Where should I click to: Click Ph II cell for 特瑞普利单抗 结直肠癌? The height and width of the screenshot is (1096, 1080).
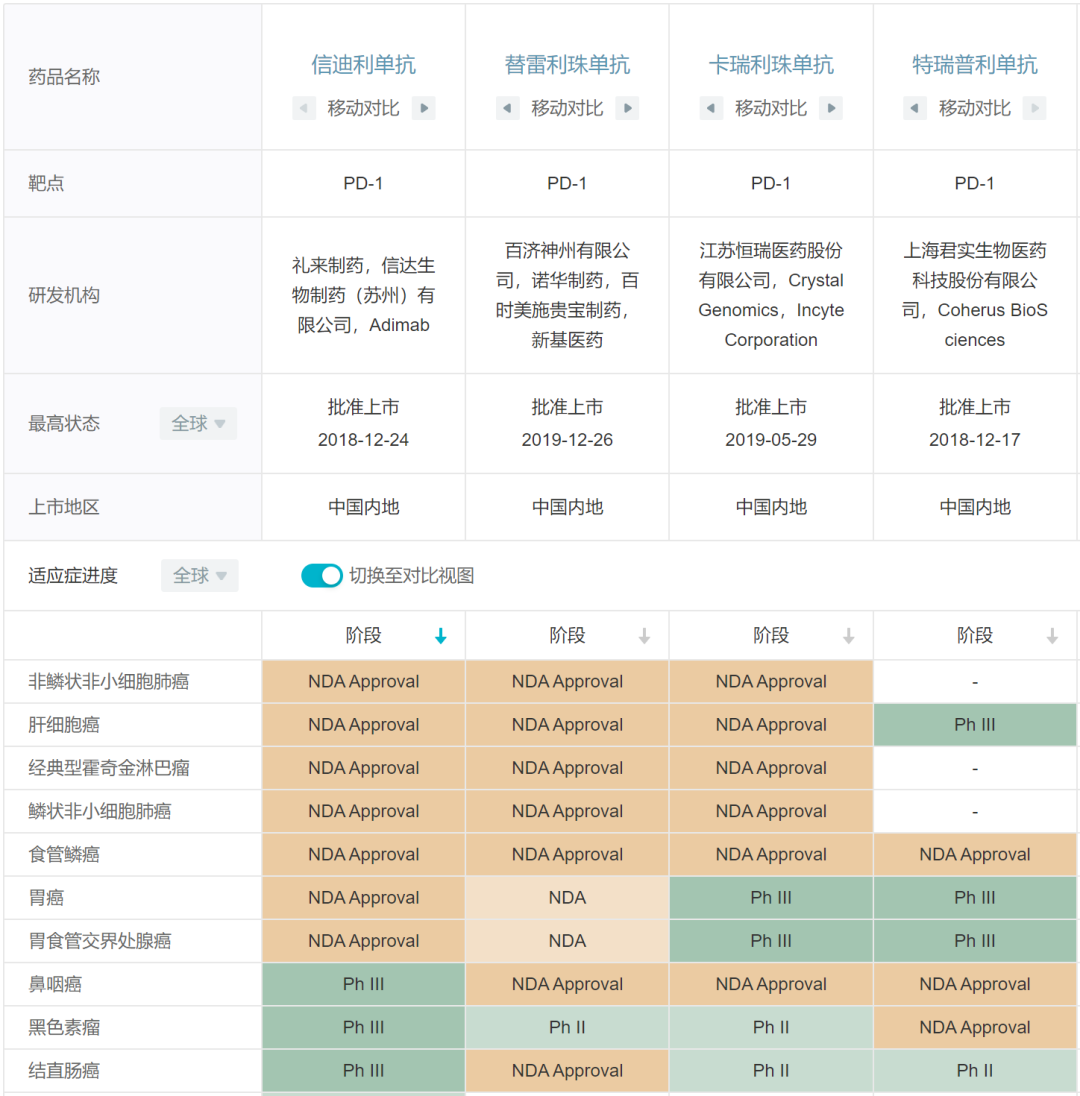click(x=974, y=1071)
